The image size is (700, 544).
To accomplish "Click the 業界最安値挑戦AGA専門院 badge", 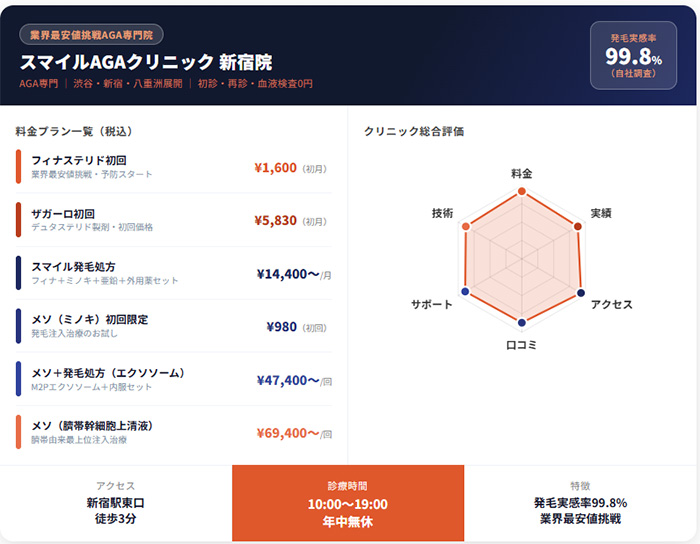I will click(x=91, y=34).
